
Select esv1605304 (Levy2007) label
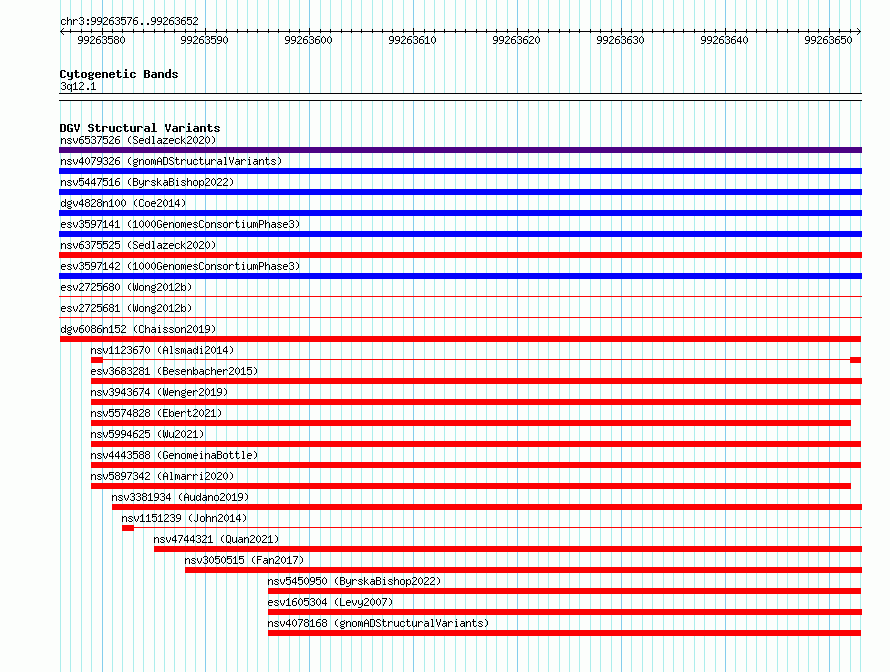point(330,602)
